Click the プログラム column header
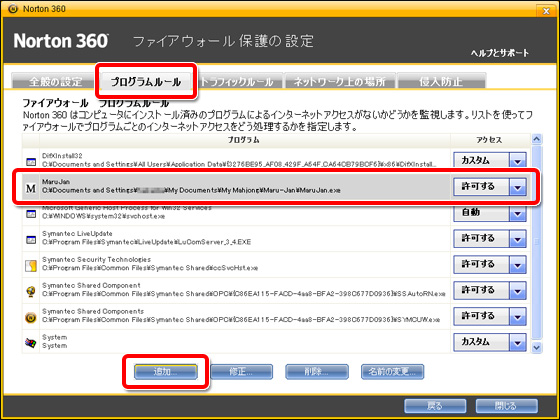560x420 pixels. point(244,140)
